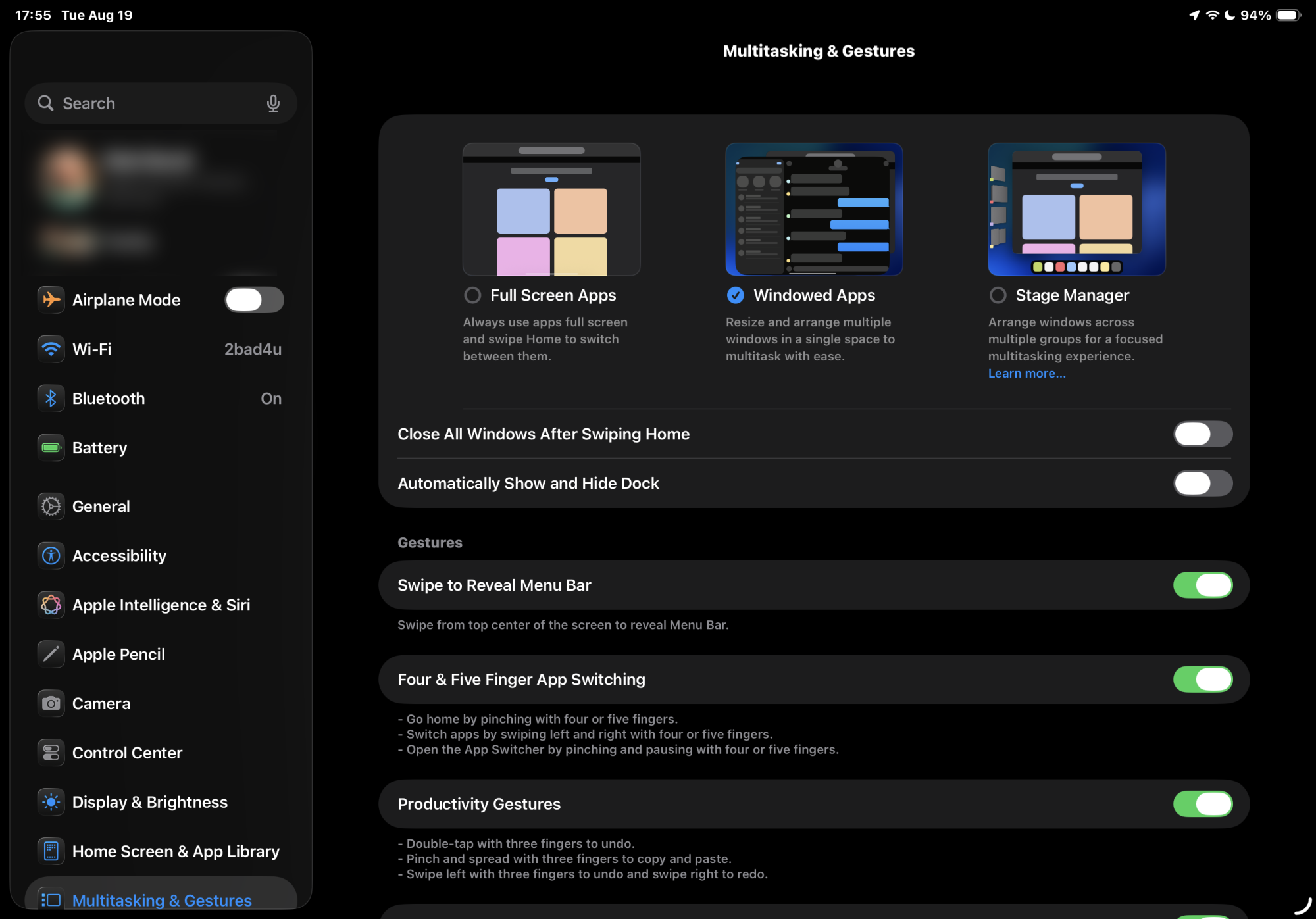Viewport: 1316px width, 919px height.
Task: Tap the microphone dictation icon in Search
Action: click(273, 103)
